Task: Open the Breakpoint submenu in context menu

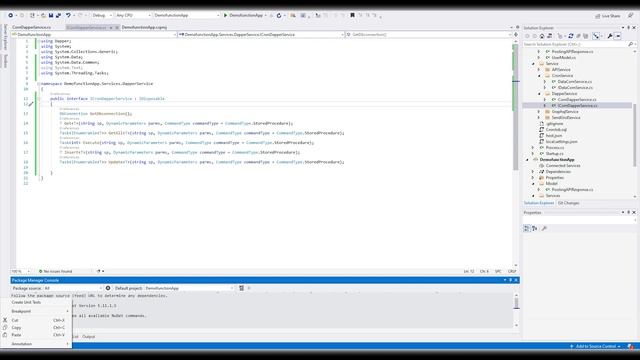Action: click(x=36, y=311)
